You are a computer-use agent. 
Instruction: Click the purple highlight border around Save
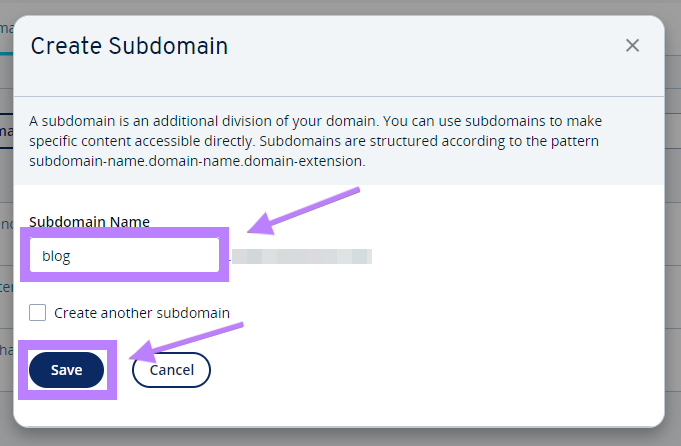coord(112,370)
